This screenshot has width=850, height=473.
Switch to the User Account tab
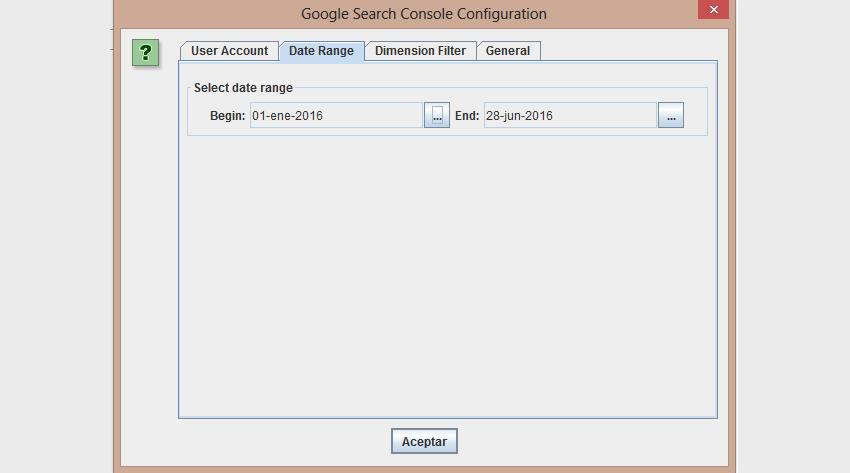pyautogui.click(x=229, y=51)
